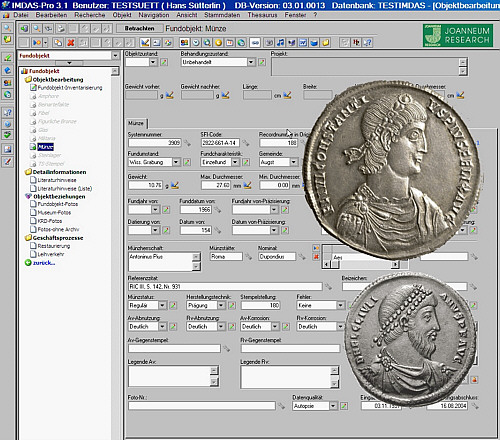Click the zurück... link in the tree

pyautogui.click(x=43, y=263)
